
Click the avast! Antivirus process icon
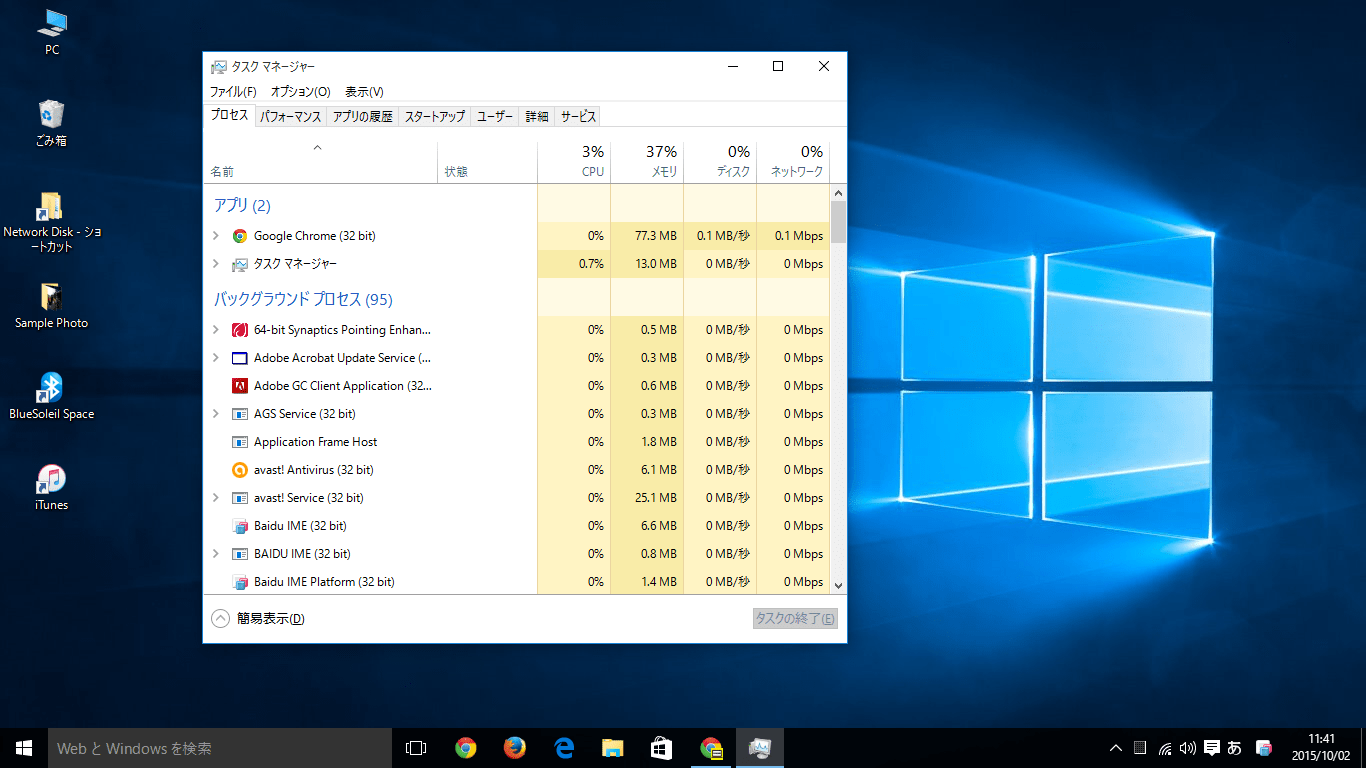pyautogui.click(x=240, y=470)
